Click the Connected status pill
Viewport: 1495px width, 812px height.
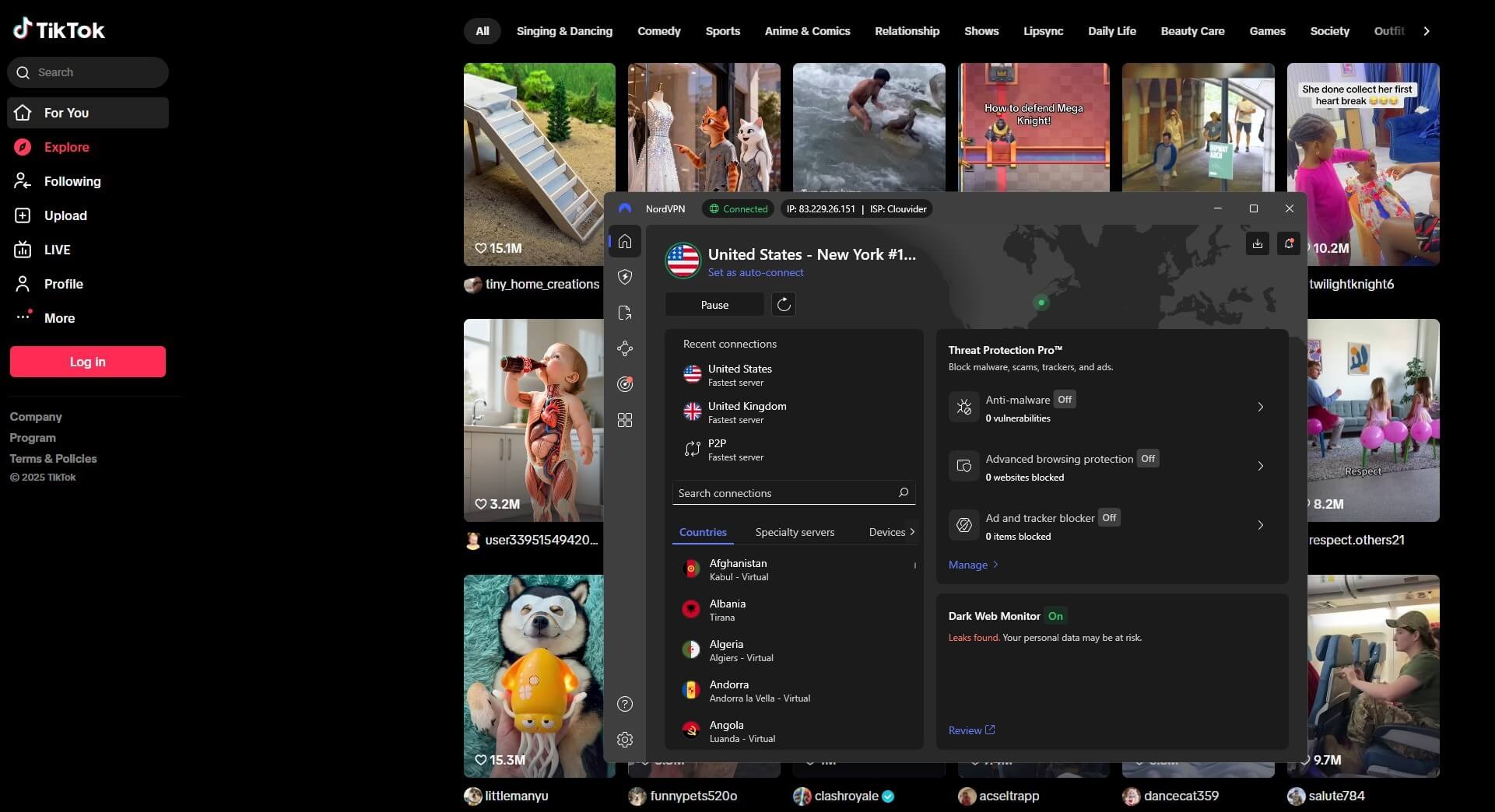click(738, 208)
